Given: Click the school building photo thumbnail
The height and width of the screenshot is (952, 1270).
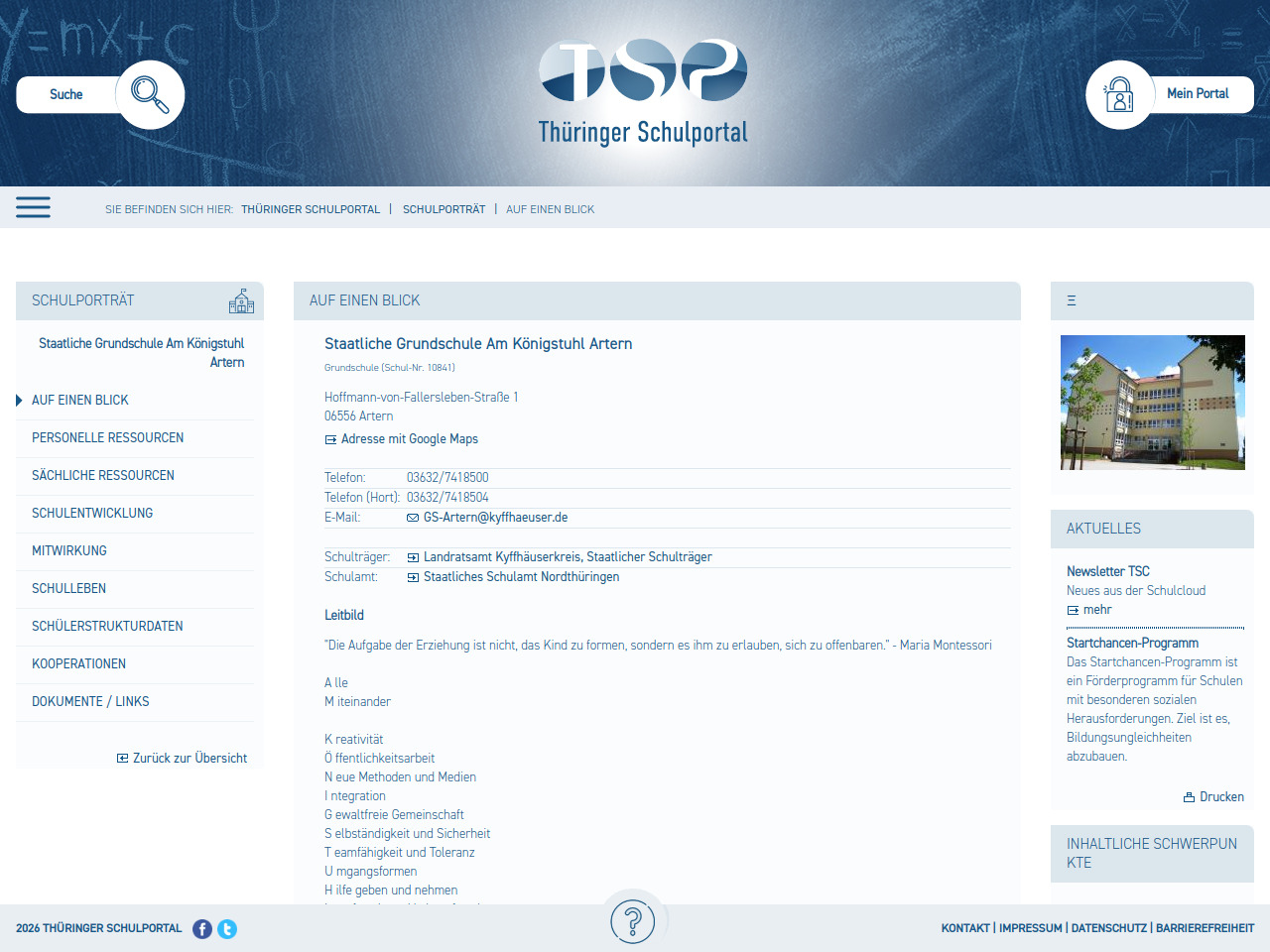Looking at the screenshot, I should (1152, 403).
